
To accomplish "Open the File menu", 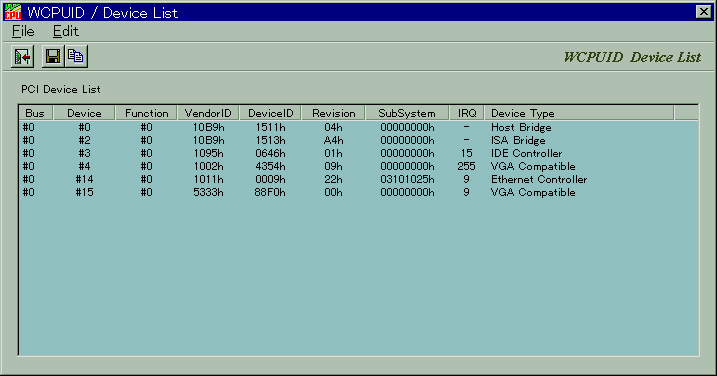I will [x=23, y=31].
